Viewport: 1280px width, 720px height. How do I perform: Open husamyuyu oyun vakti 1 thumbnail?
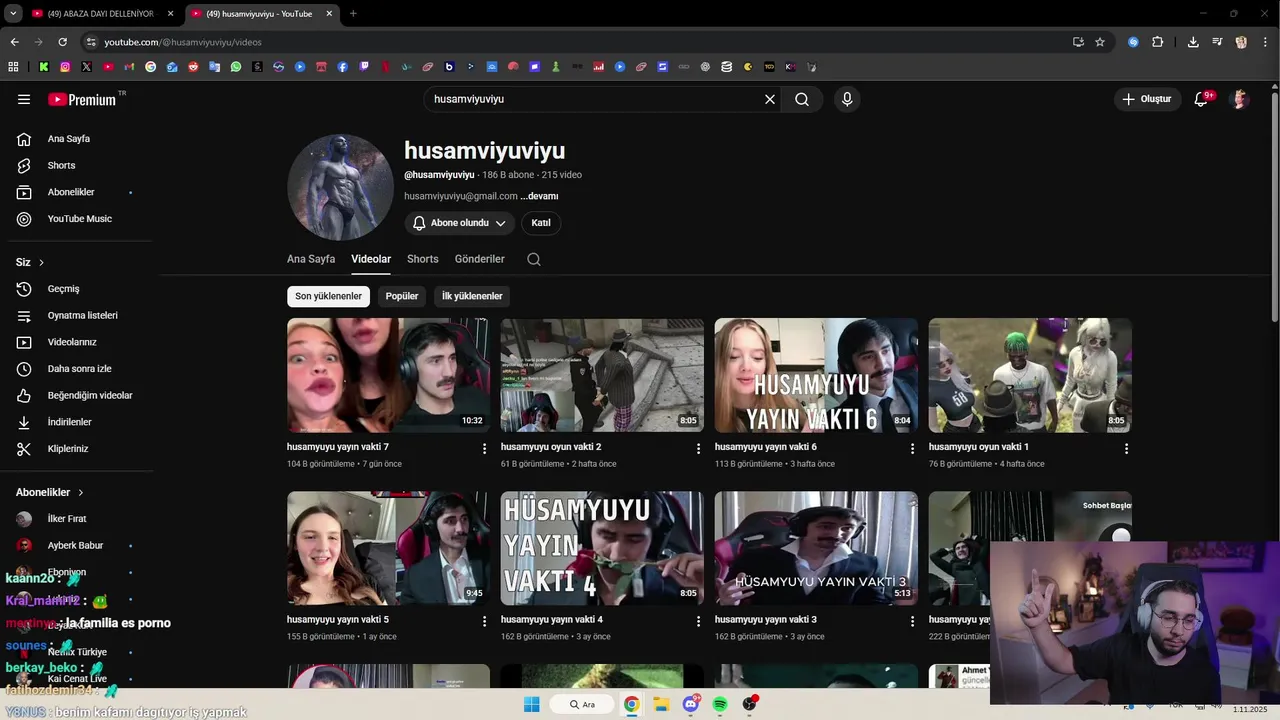point(1030,375)
